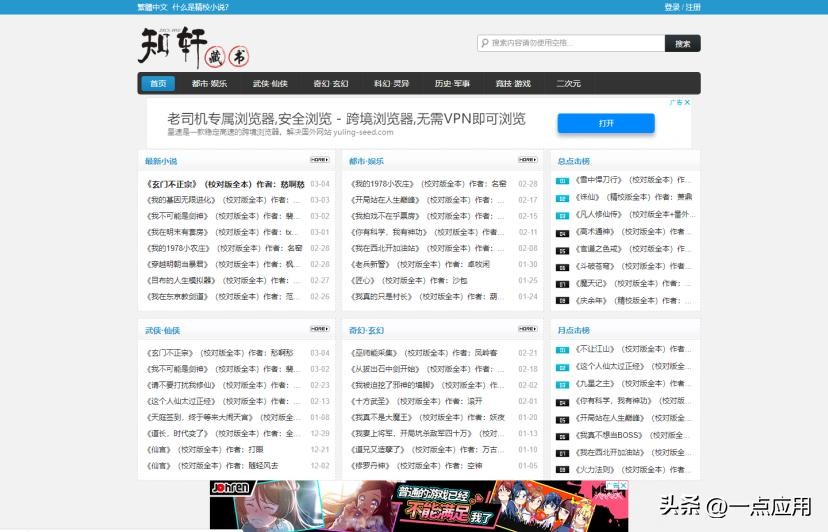The width and height of the screenshot is (828, 532).
Task: Click MORE icon in 奇幻·玄幻 section
Action: (527, 329)
